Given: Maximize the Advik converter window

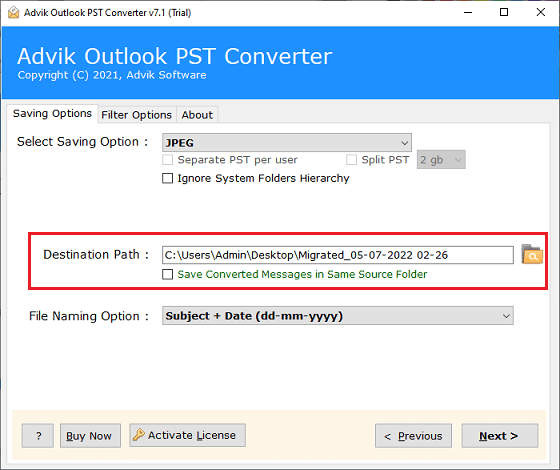Looking at the screenshot, I should [504, 12].
